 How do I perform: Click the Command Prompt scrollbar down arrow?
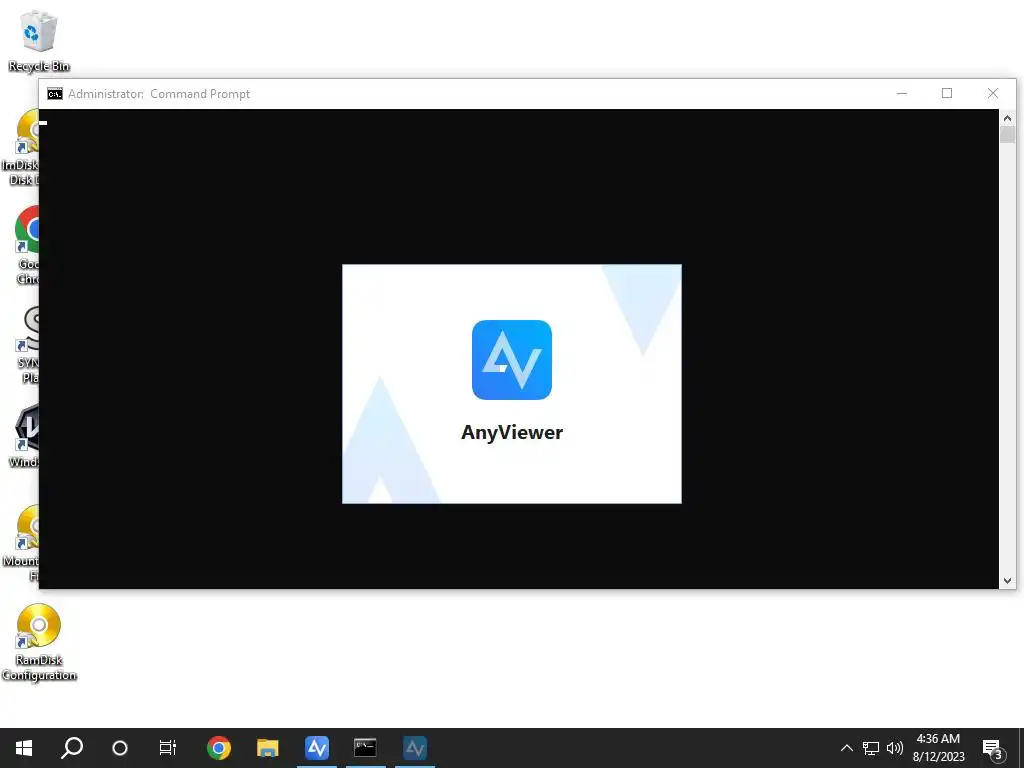pos(1007,581)
